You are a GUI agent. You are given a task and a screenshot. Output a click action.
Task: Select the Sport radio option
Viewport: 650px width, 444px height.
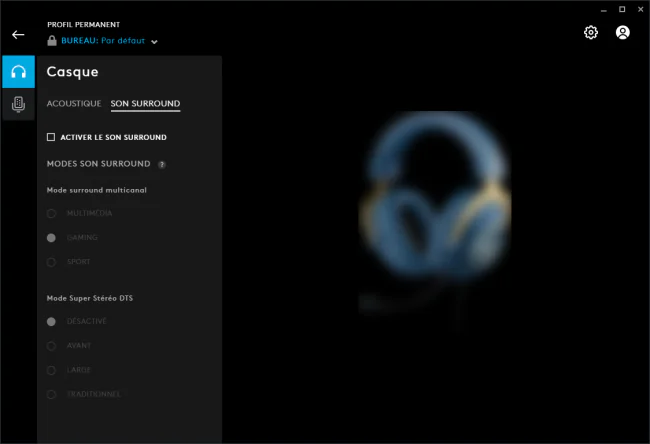51,262
